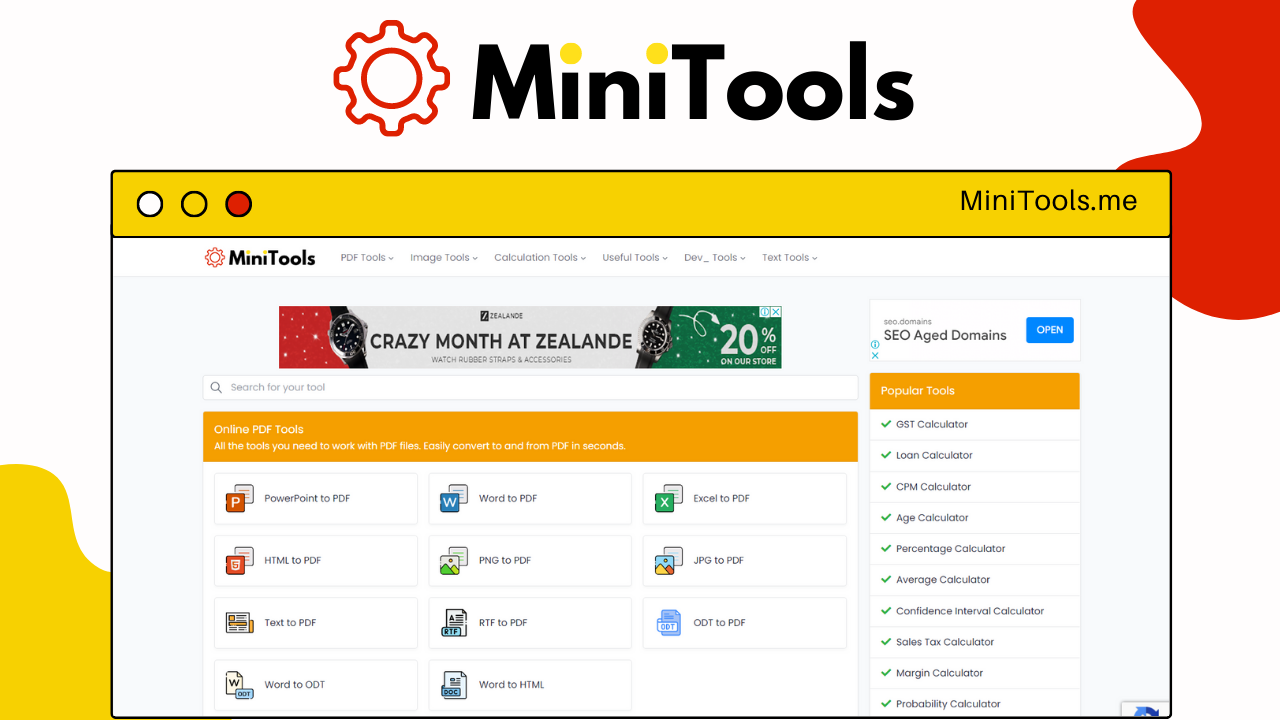
Task: Click the search magnifier icon
Action: pos(217,387)
